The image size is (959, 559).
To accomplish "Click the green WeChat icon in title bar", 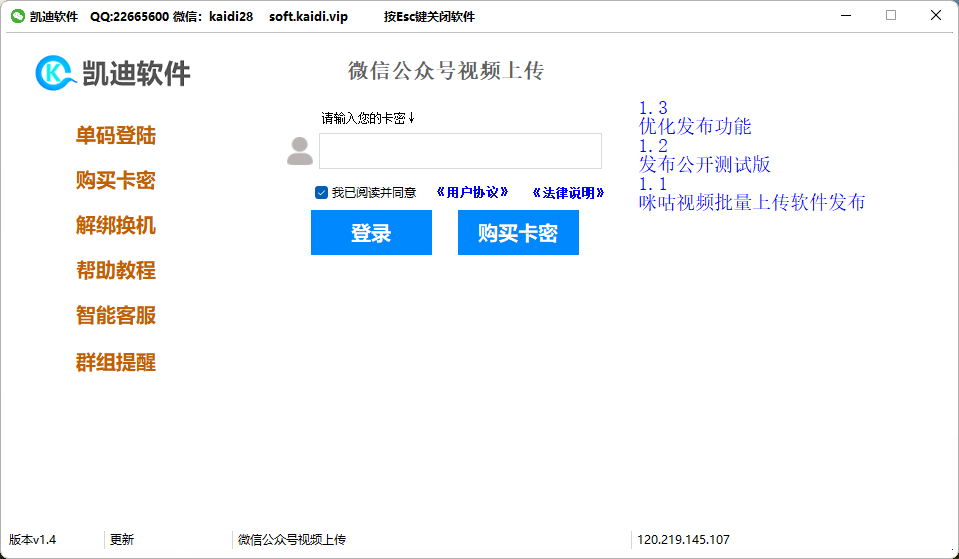I will point(18,17).
